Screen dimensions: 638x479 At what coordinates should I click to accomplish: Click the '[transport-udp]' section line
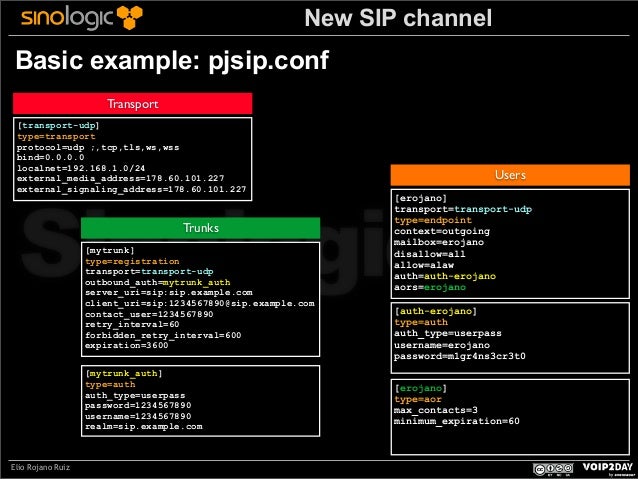point(58,125)
